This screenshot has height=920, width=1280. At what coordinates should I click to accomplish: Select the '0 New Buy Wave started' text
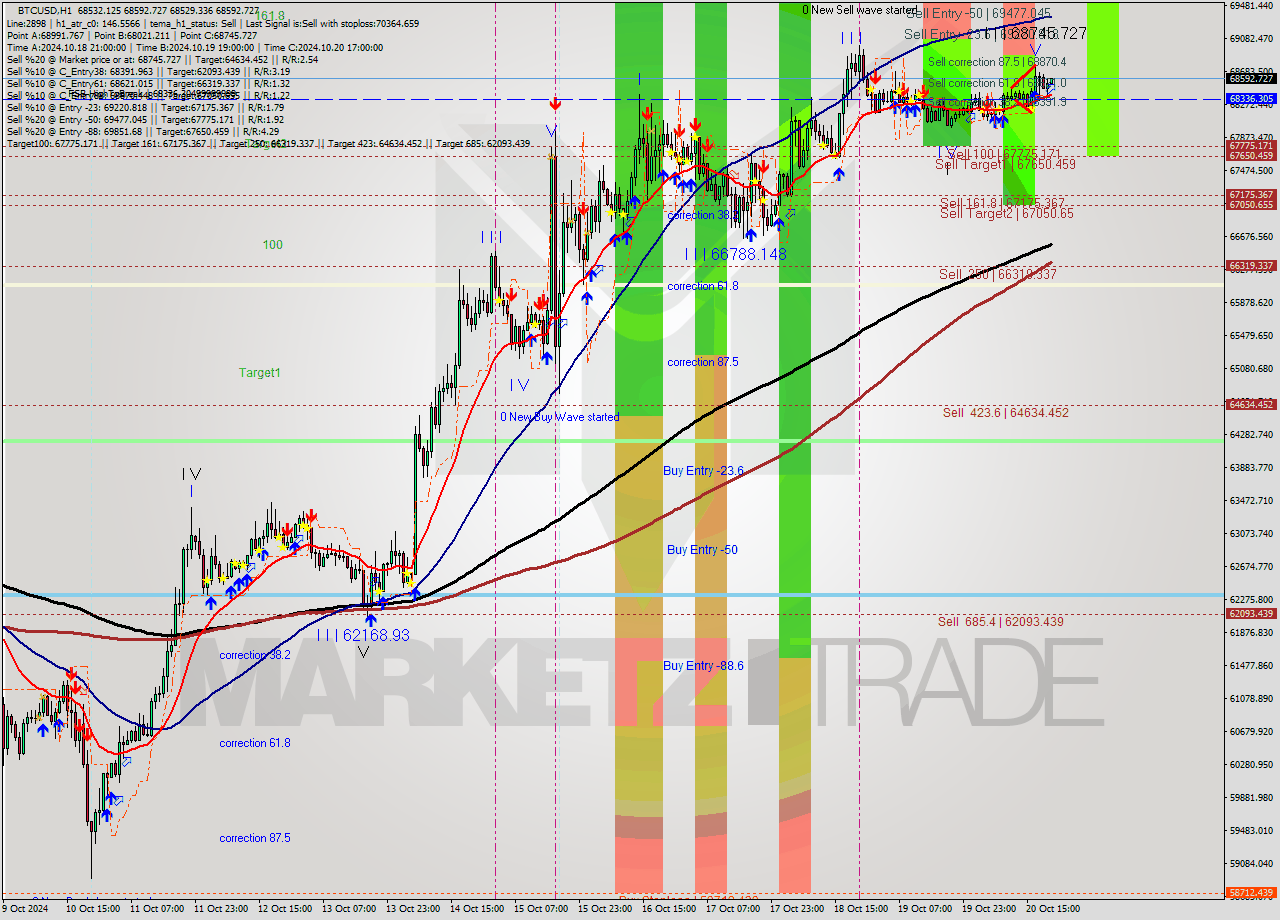[x=560, y=417]
